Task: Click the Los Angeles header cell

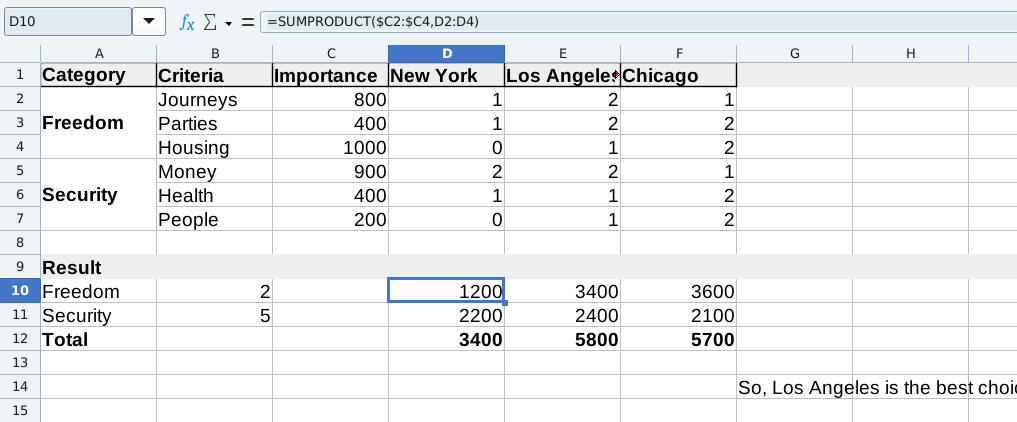Action: coord(563,75)
